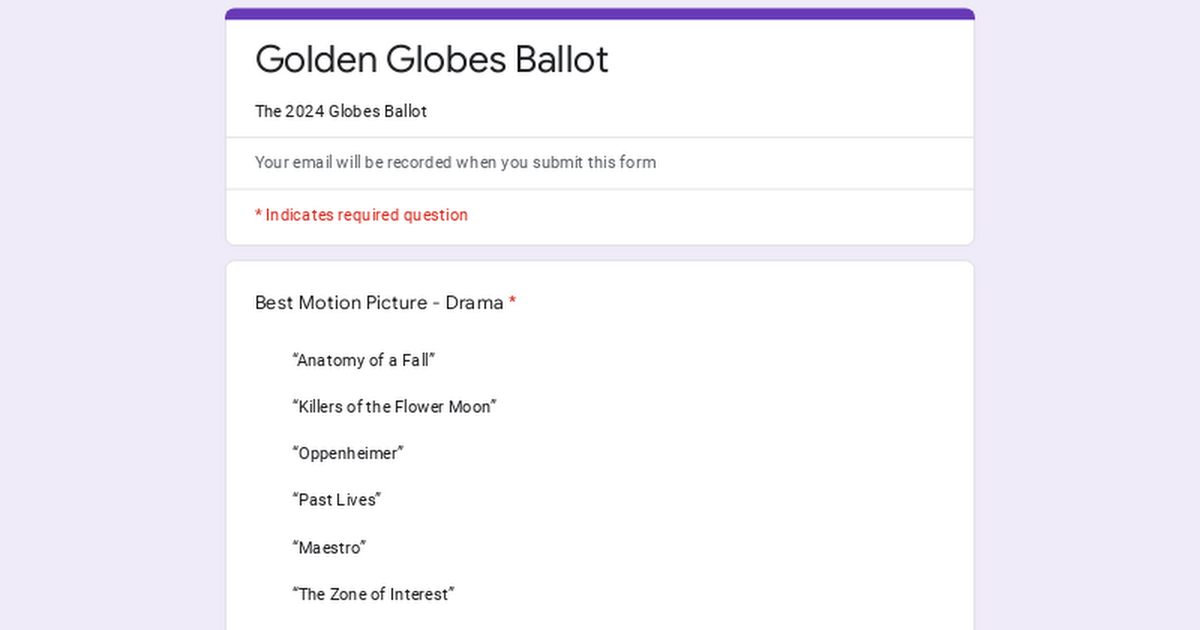Screen dimensions: 1200x630
Task: Select the "Anatomy of a Fall" option
Action: coord(363,360)
